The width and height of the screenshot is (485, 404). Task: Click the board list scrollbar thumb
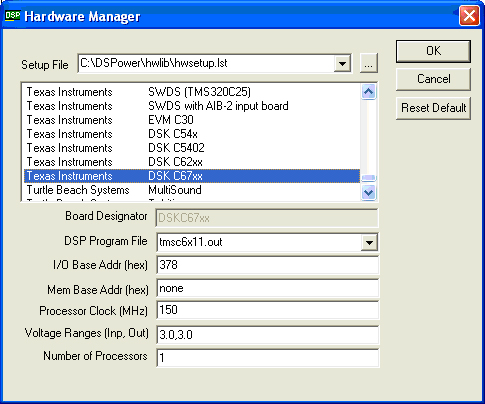tap(369, 178)
